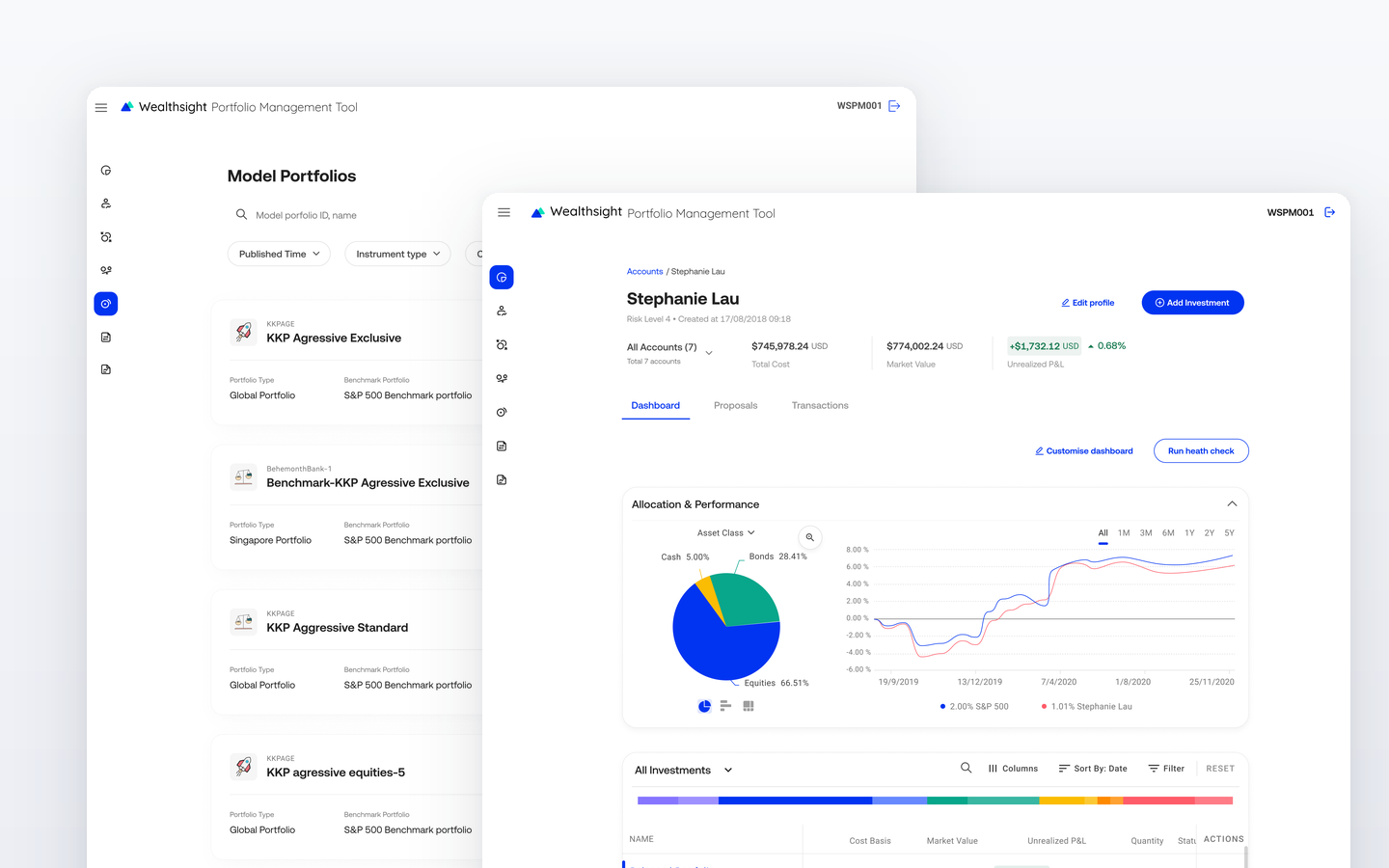Switch to pie chart view icon
Image resolution: width=1389 pixels, height=868 pixels.
704,706
